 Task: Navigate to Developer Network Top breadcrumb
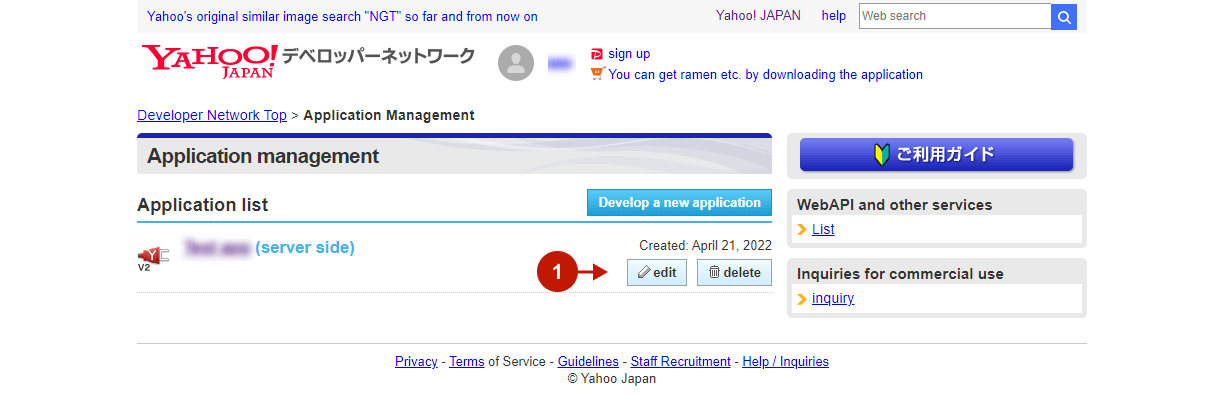[212, 115]
